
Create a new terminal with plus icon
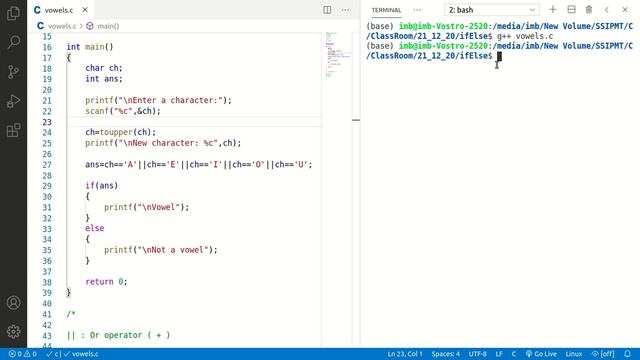(552, 10)
